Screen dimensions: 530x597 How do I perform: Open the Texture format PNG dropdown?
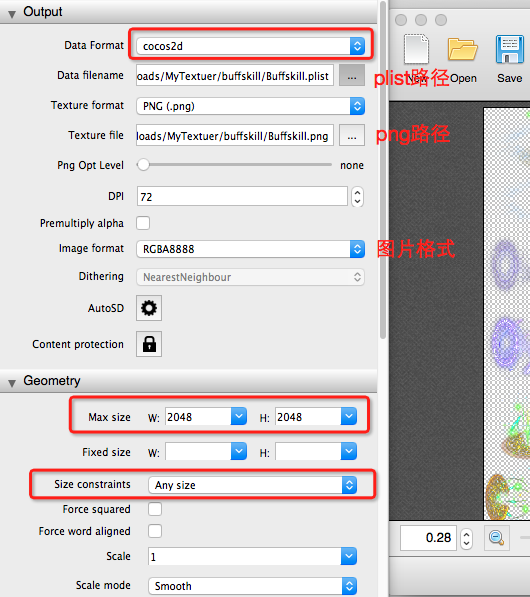[251, 106]
